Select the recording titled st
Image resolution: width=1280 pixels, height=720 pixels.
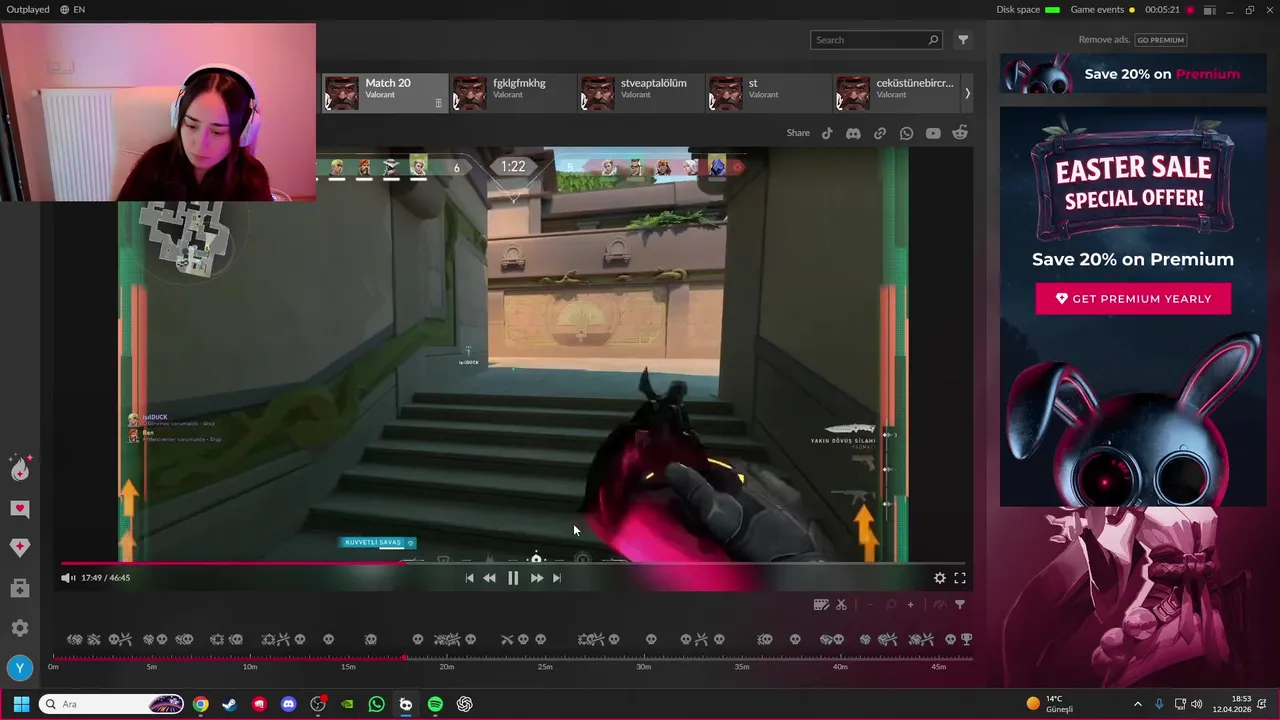(x=768, y=92)
